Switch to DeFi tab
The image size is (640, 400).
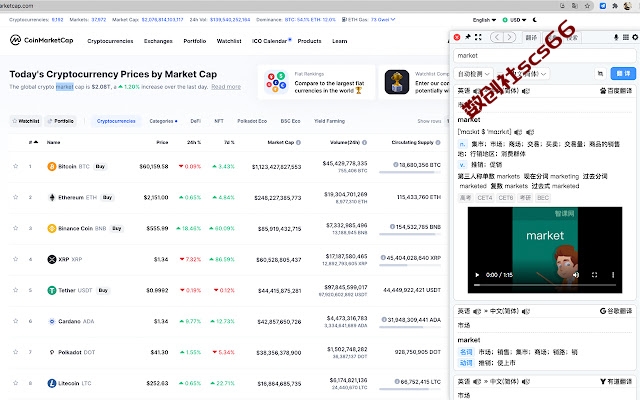point(196,121)
